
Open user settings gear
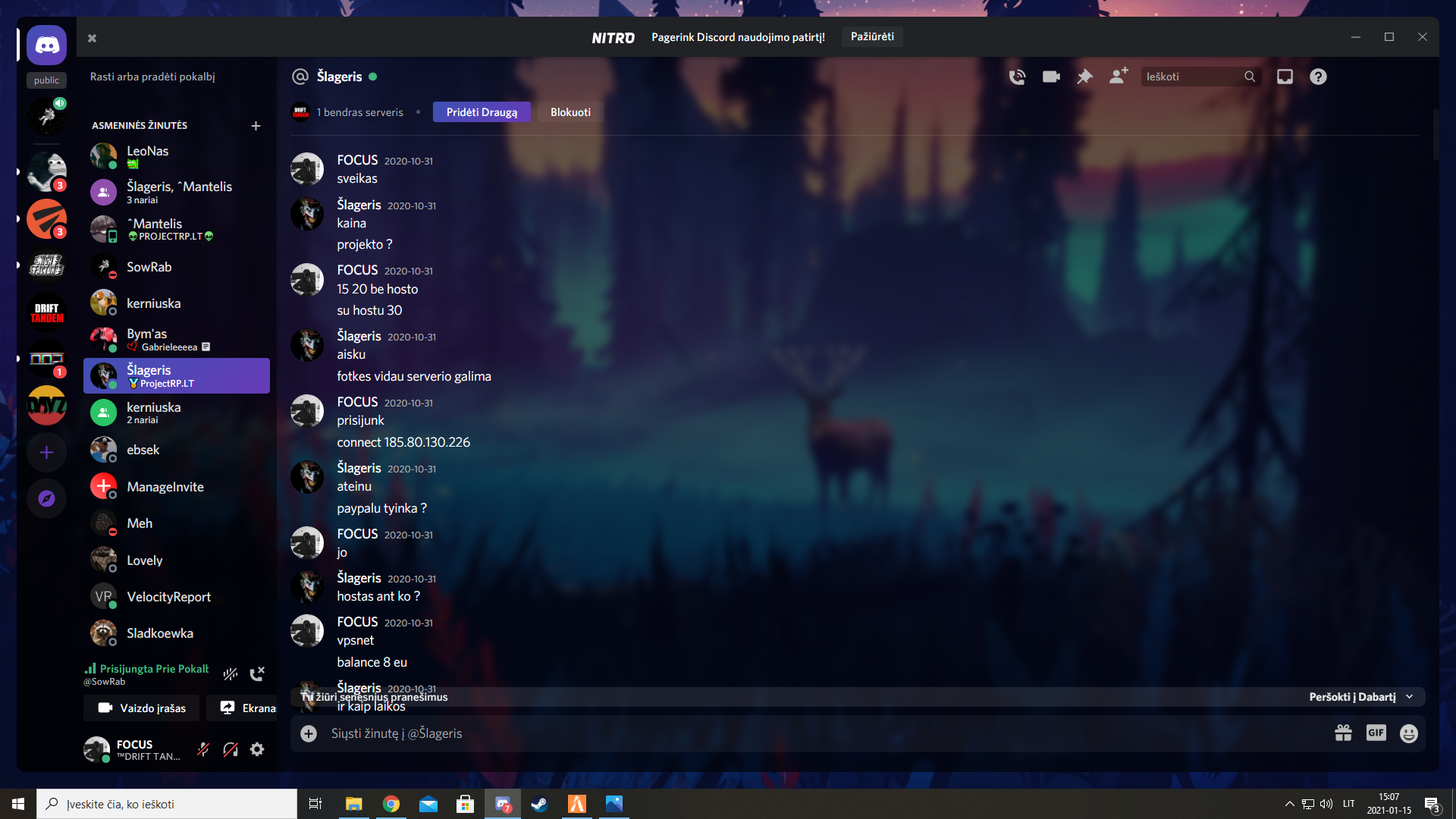point(257,749)
